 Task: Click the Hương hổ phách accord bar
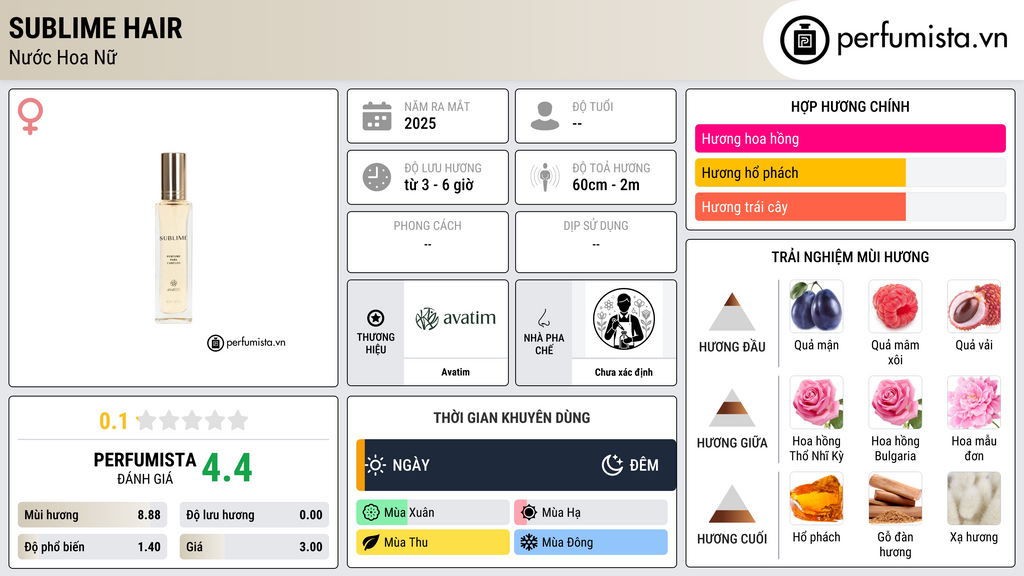(x=850, y=173)
